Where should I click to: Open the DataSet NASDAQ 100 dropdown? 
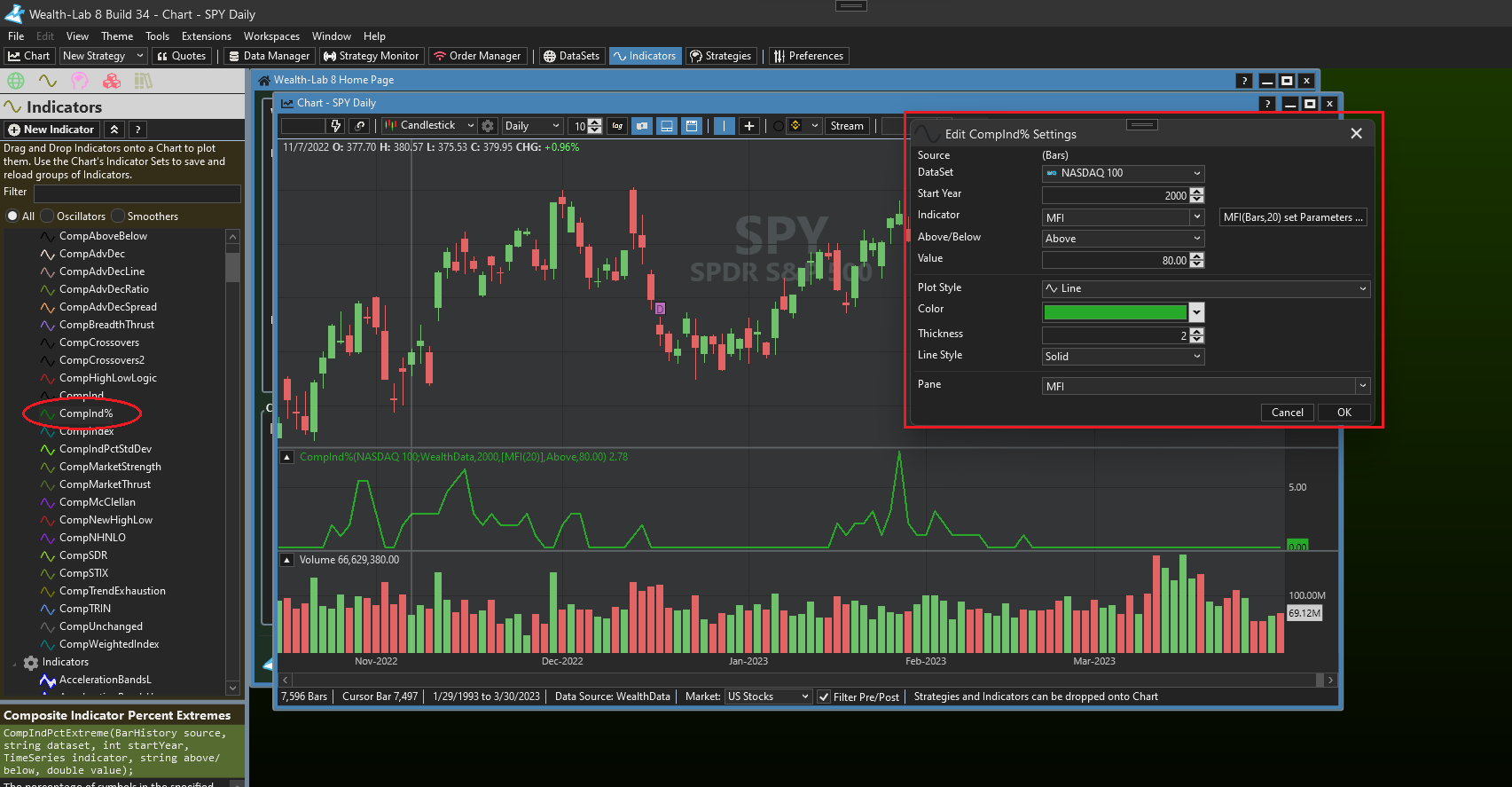(1123, 173)
